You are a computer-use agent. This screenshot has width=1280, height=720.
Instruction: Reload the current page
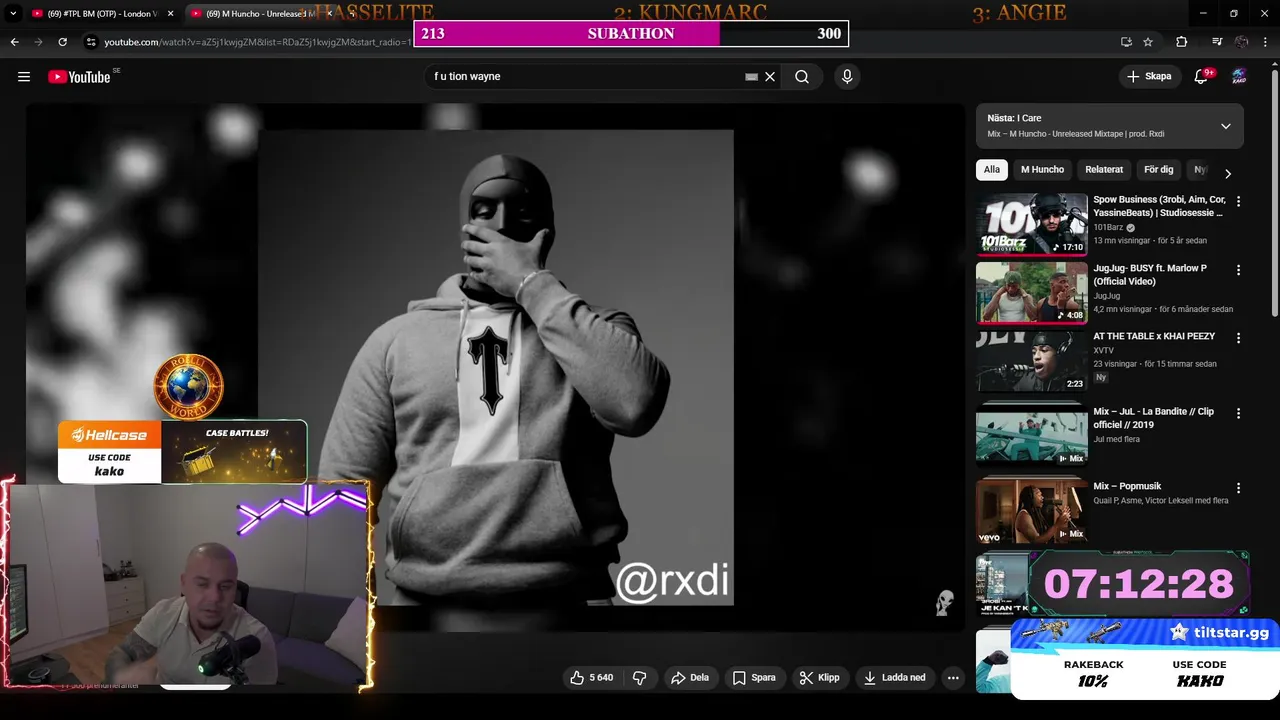point(62,42)
